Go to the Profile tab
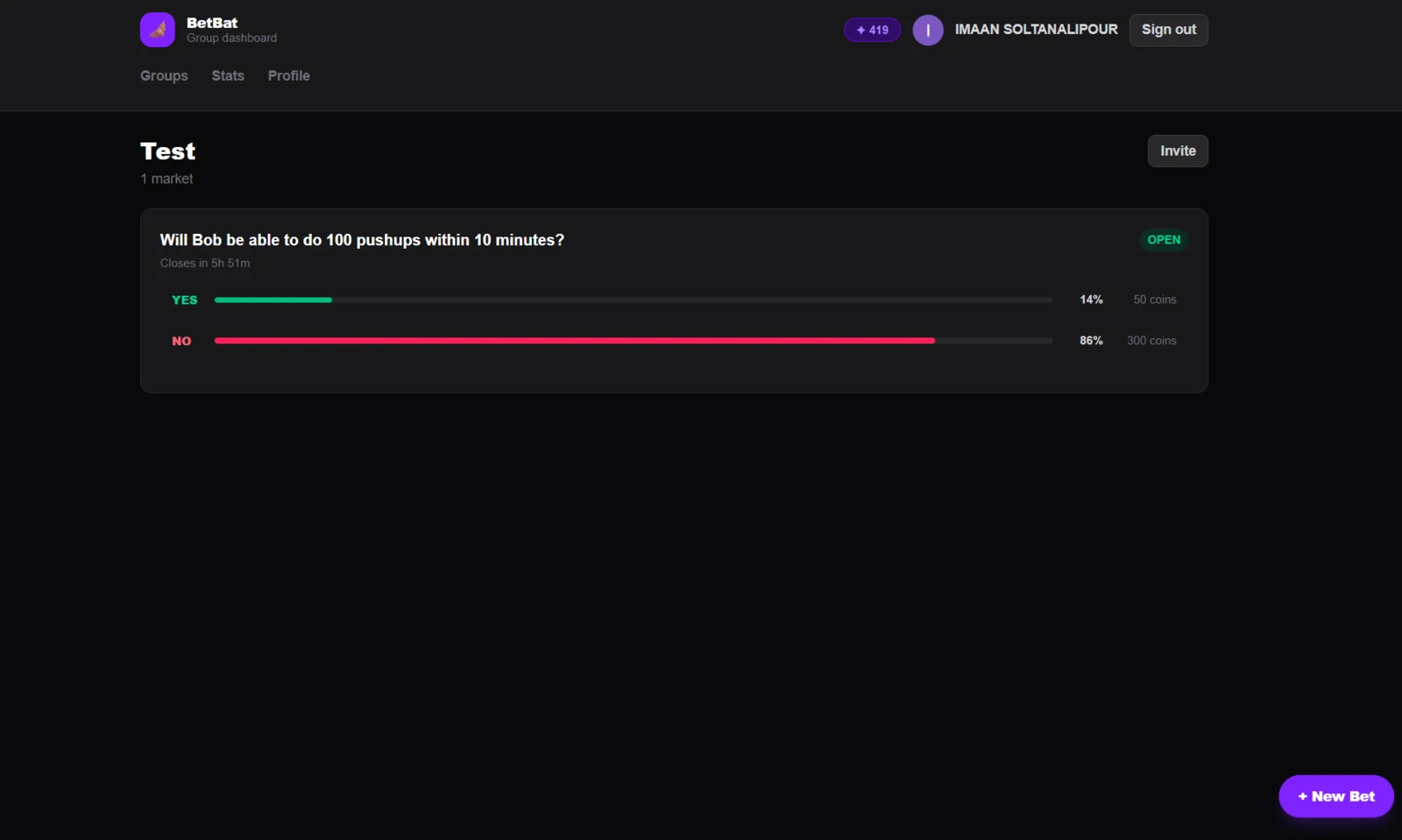This screenshot has width=1402, height=840. pos(289,76)
